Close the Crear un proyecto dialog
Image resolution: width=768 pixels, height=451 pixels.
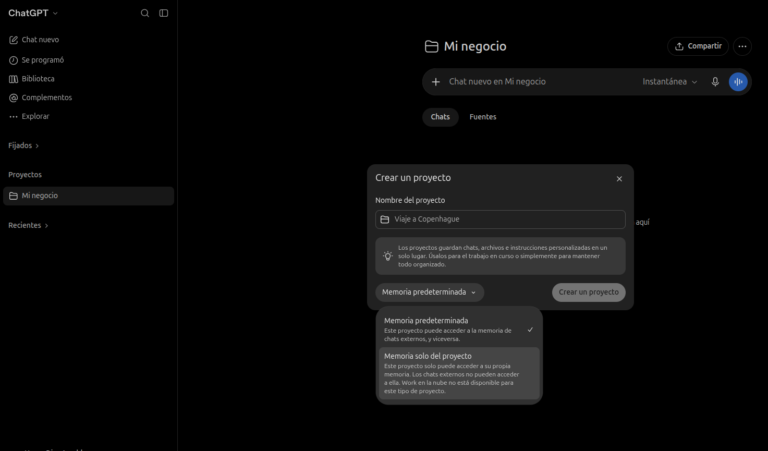coord(619,179)
